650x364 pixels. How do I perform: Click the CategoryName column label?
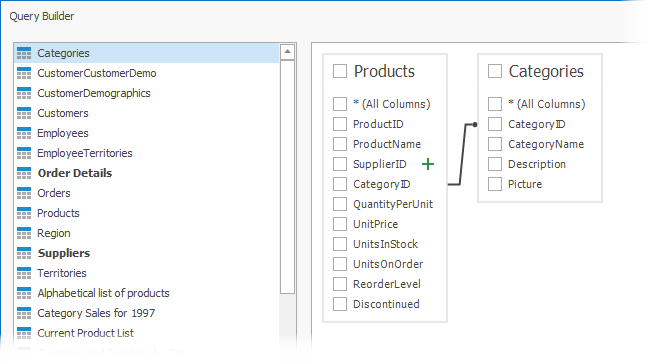point(546,144)
